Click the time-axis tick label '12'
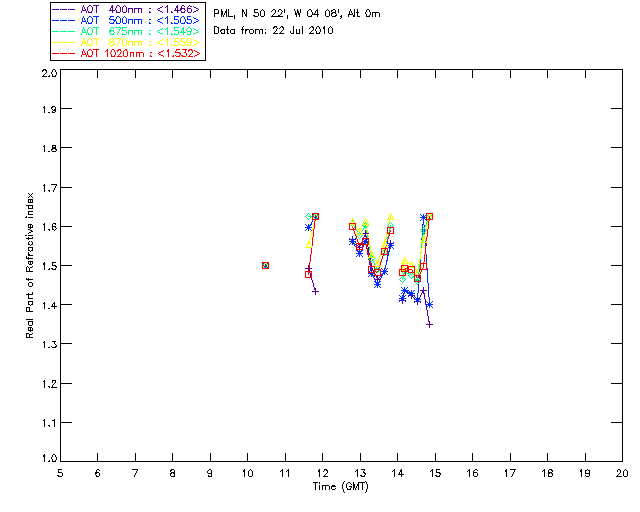The width and height of the screenshot is (640, 512). (322, 473)
